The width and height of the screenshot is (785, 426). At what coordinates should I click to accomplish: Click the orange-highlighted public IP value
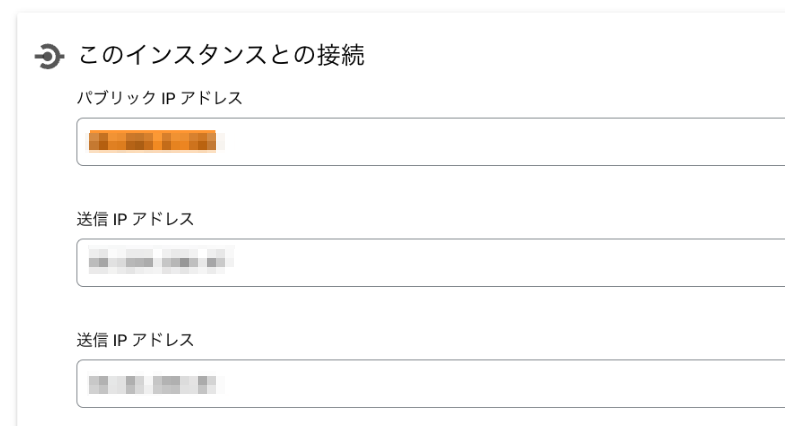(152, 141)
